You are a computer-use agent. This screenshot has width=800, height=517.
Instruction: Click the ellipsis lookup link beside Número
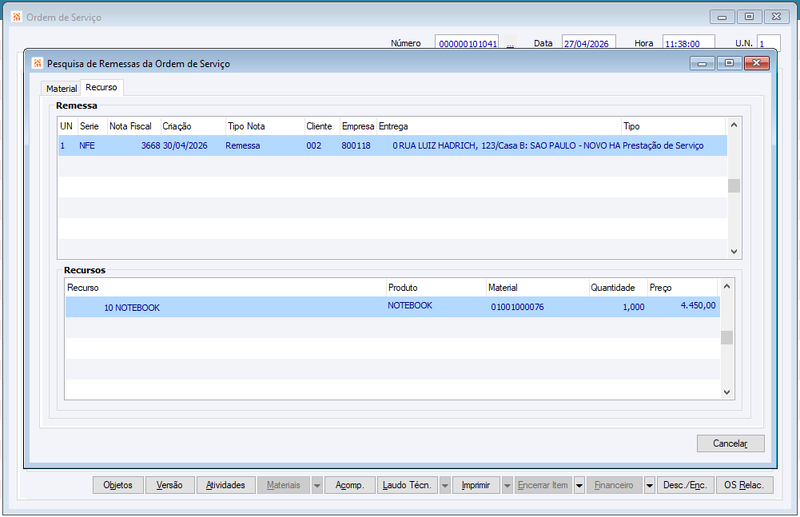pyautogui.click(x=510, y=44)
